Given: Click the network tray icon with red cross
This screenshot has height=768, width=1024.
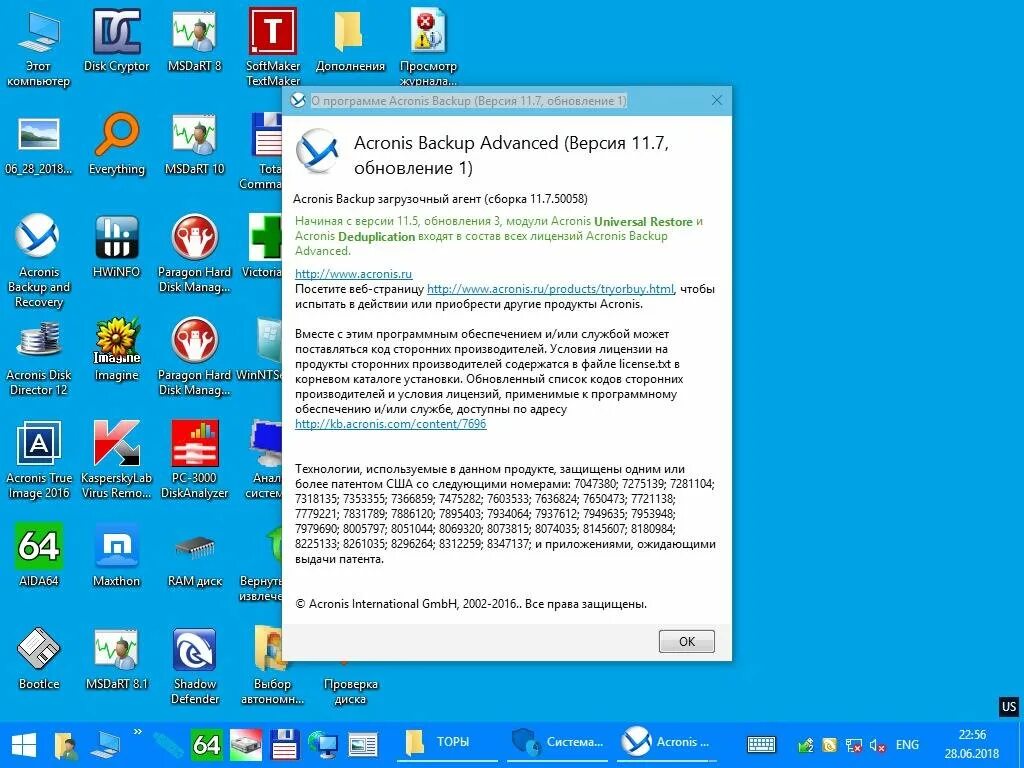Looking at the screenshot, I should tap(853, 744).
